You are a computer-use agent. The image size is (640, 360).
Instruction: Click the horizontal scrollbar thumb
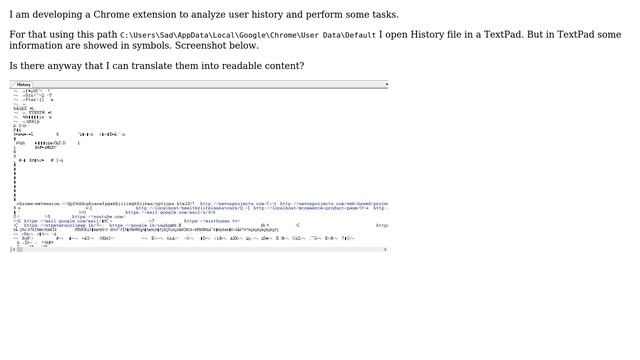click(x=20, y=249)
